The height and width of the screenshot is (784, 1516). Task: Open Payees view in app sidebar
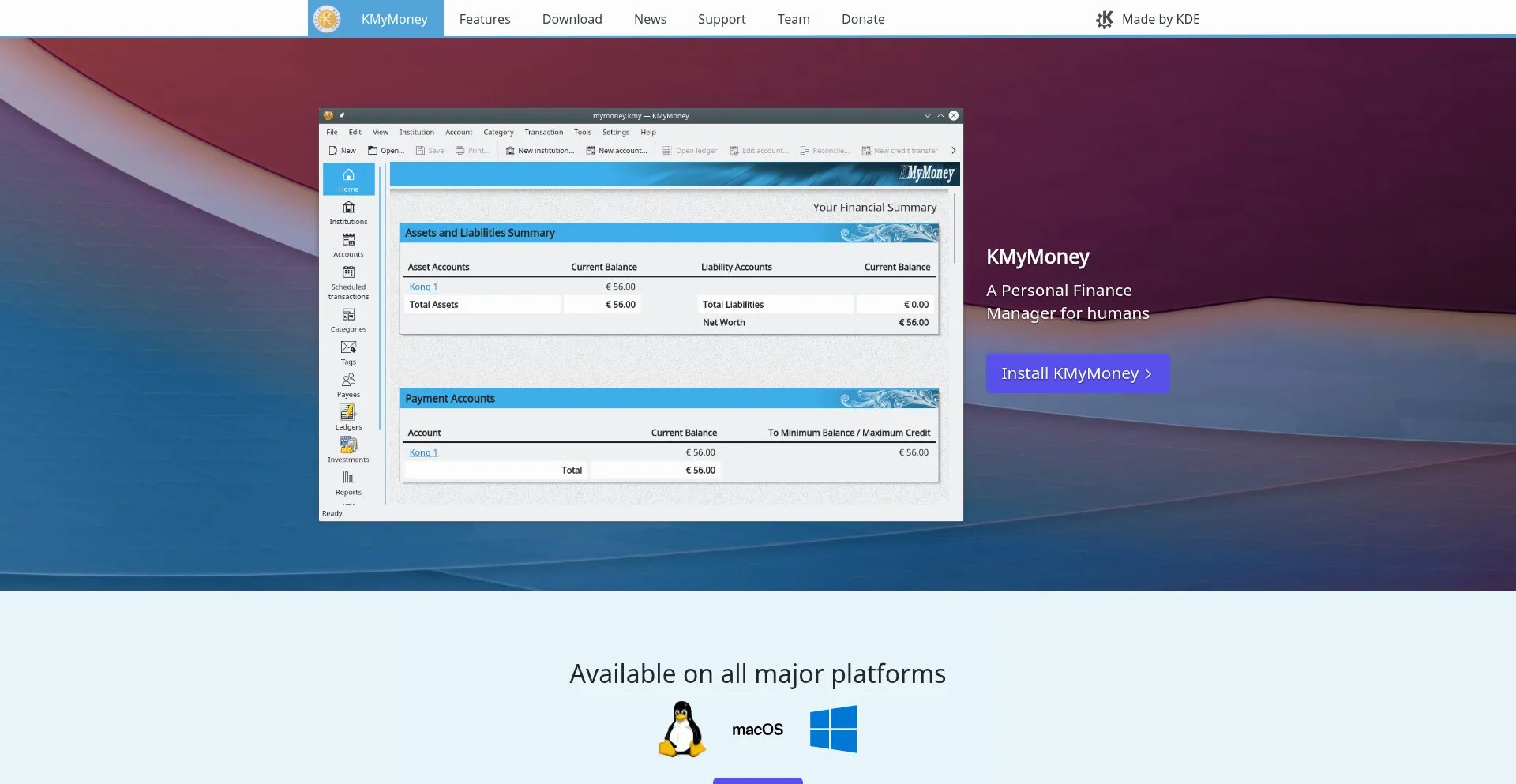pyautogui.click(x=348, y=385)
